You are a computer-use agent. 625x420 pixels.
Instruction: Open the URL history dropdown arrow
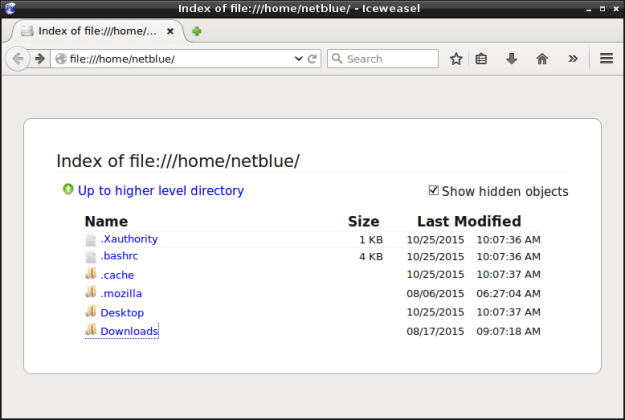tap(298, 59)
